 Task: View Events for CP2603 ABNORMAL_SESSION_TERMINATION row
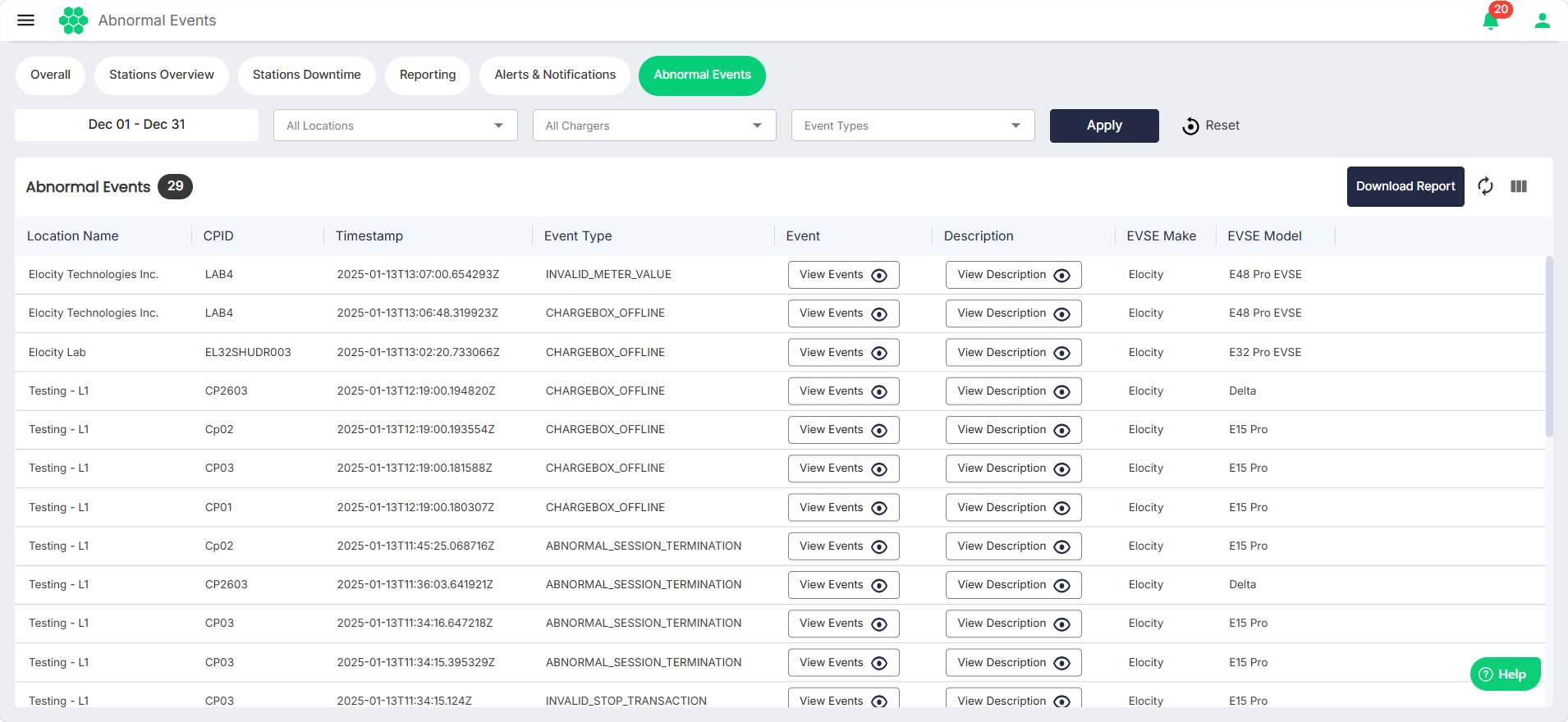843,585
